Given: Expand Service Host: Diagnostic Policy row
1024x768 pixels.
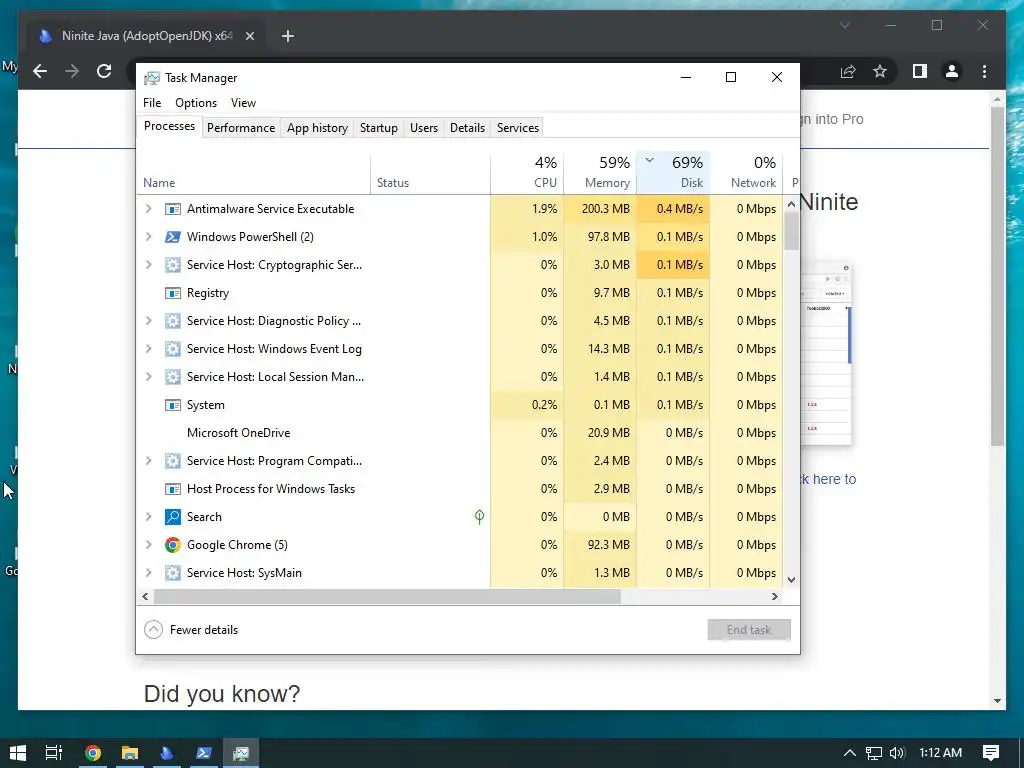Looking at the screenshot, I should [148, 321].
